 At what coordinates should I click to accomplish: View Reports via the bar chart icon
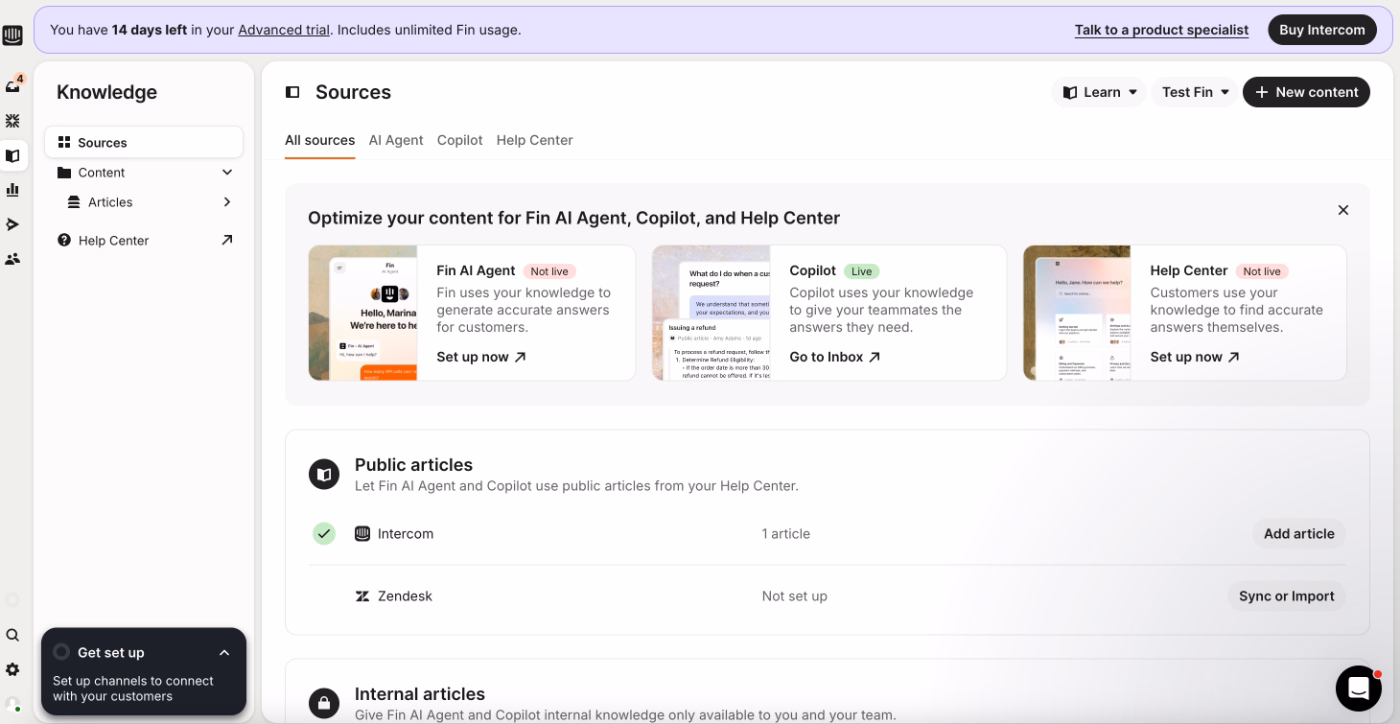pyautogui.click(x=13, y=189)
